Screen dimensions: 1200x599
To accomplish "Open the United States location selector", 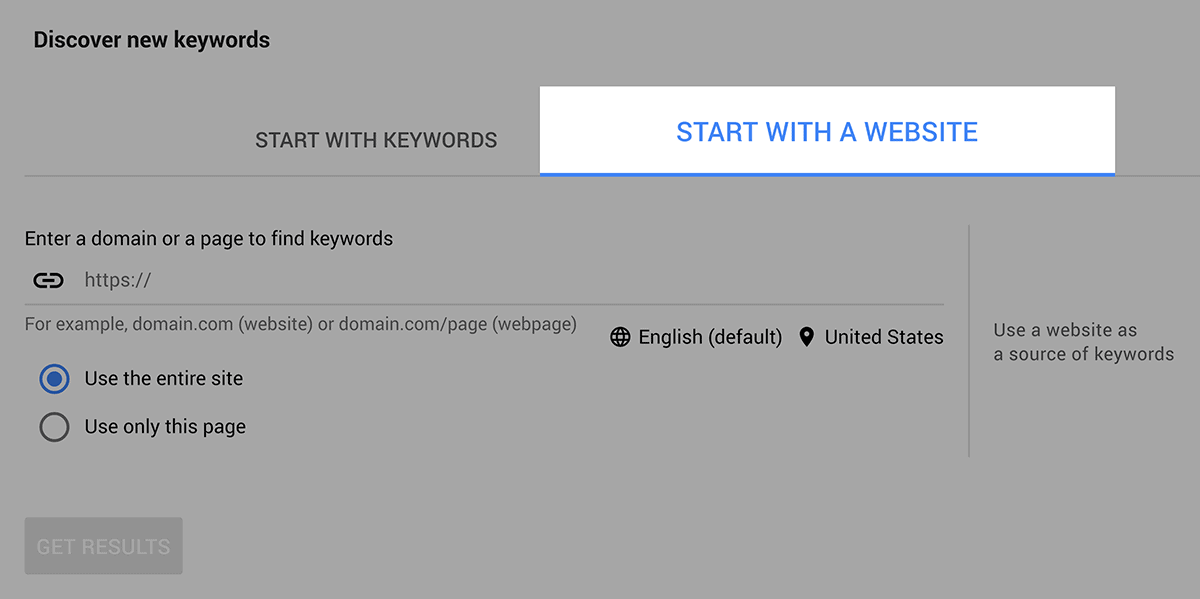I will click(871, 337).
